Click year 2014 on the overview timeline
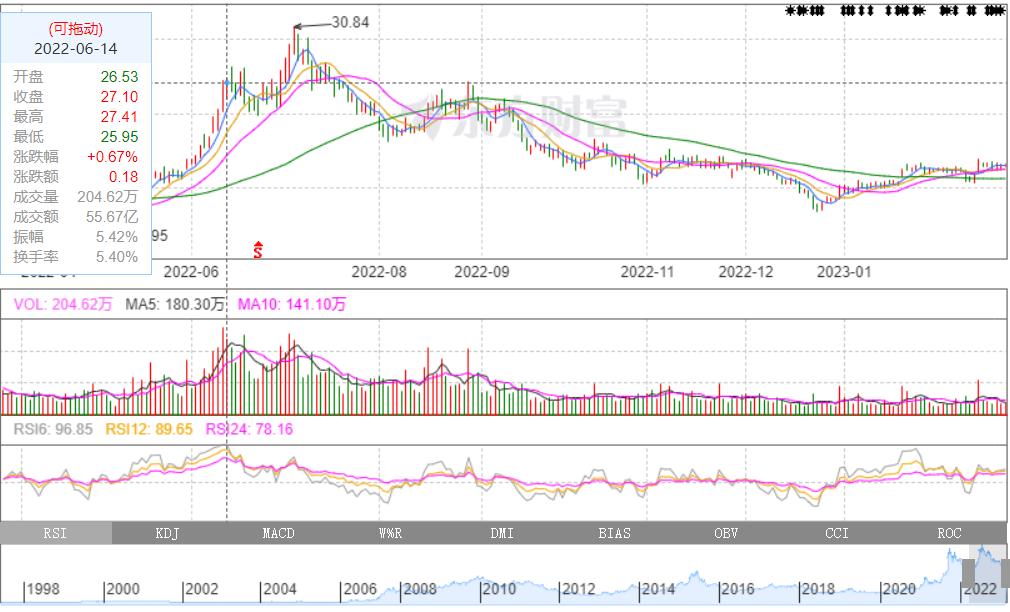The width and height of the screenshot is (1010, 612). tap(658, 589)
